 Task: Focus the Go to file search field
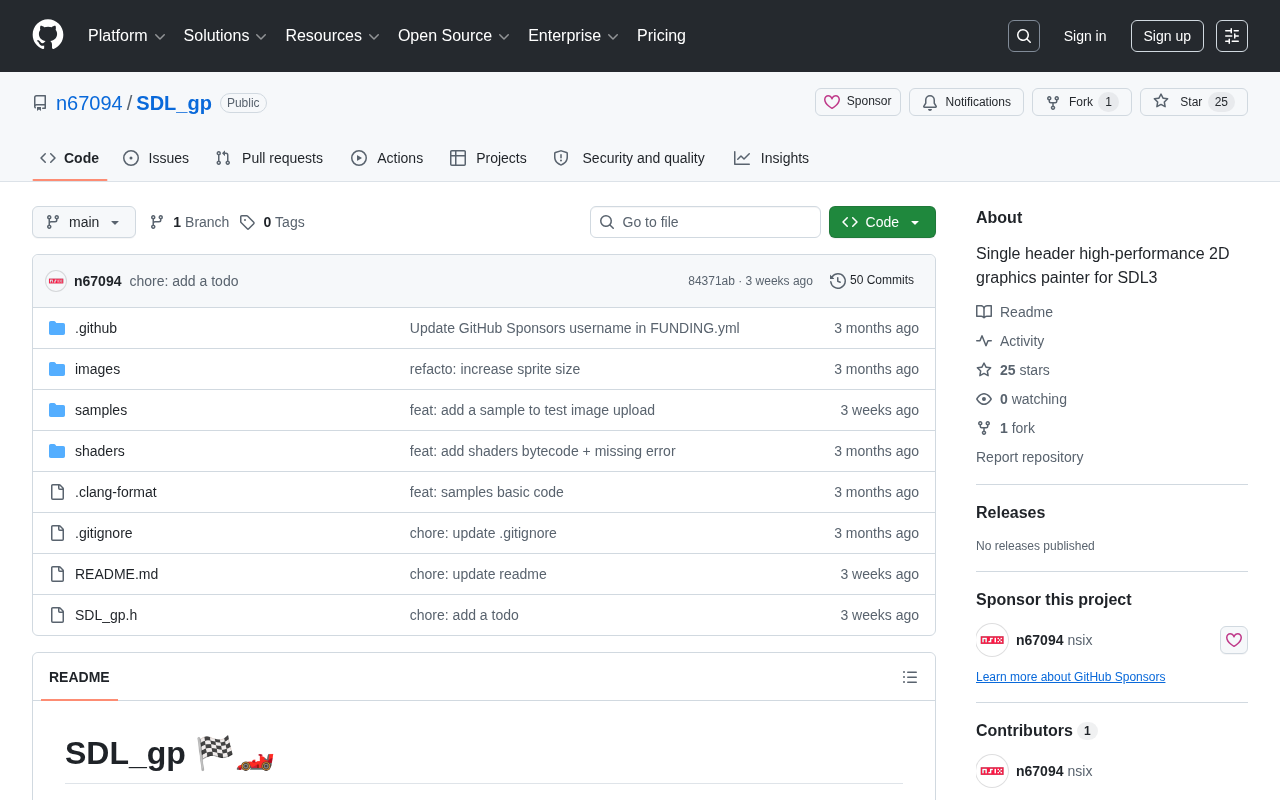coord(705,222)
